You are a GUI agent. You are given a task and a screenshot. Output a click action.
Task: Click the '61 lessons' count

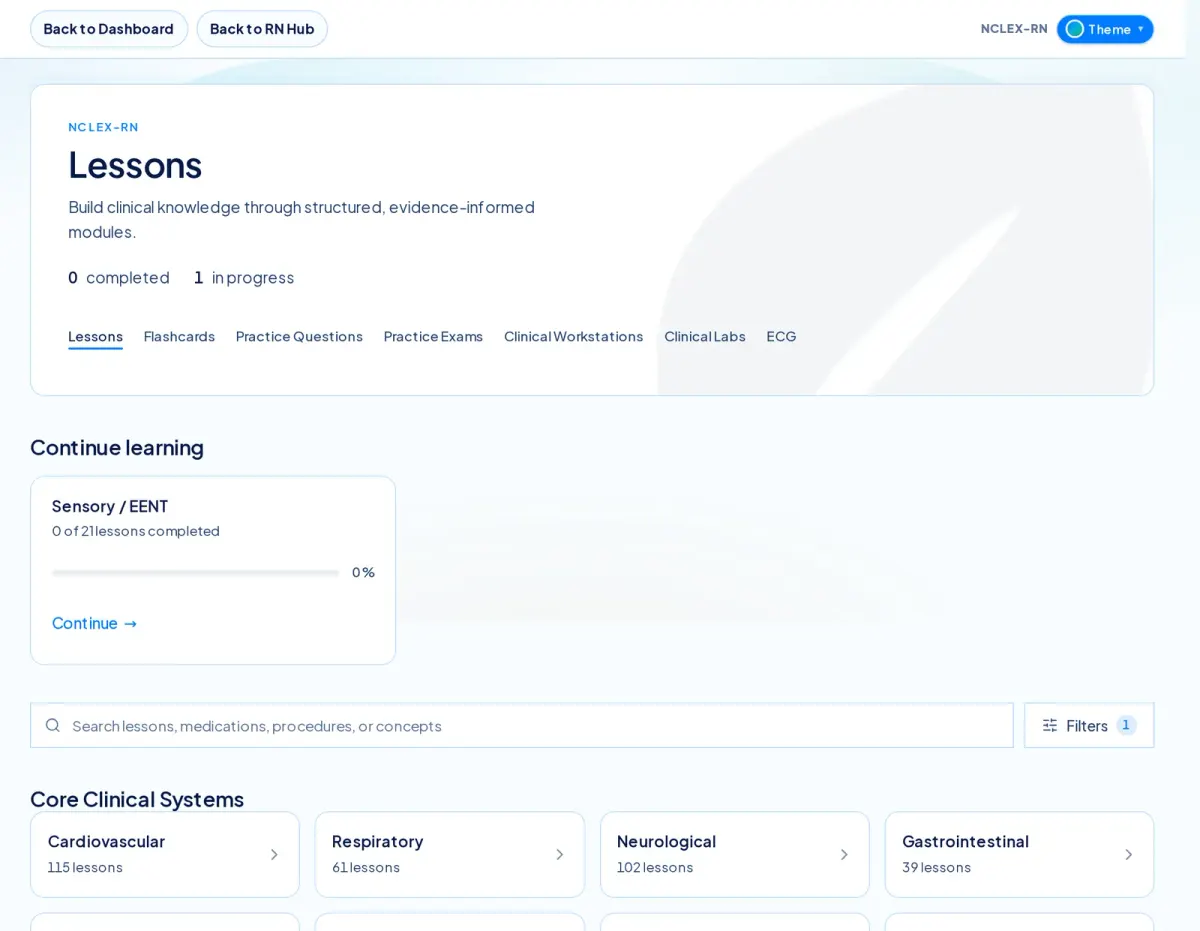[x=366, y=867]
